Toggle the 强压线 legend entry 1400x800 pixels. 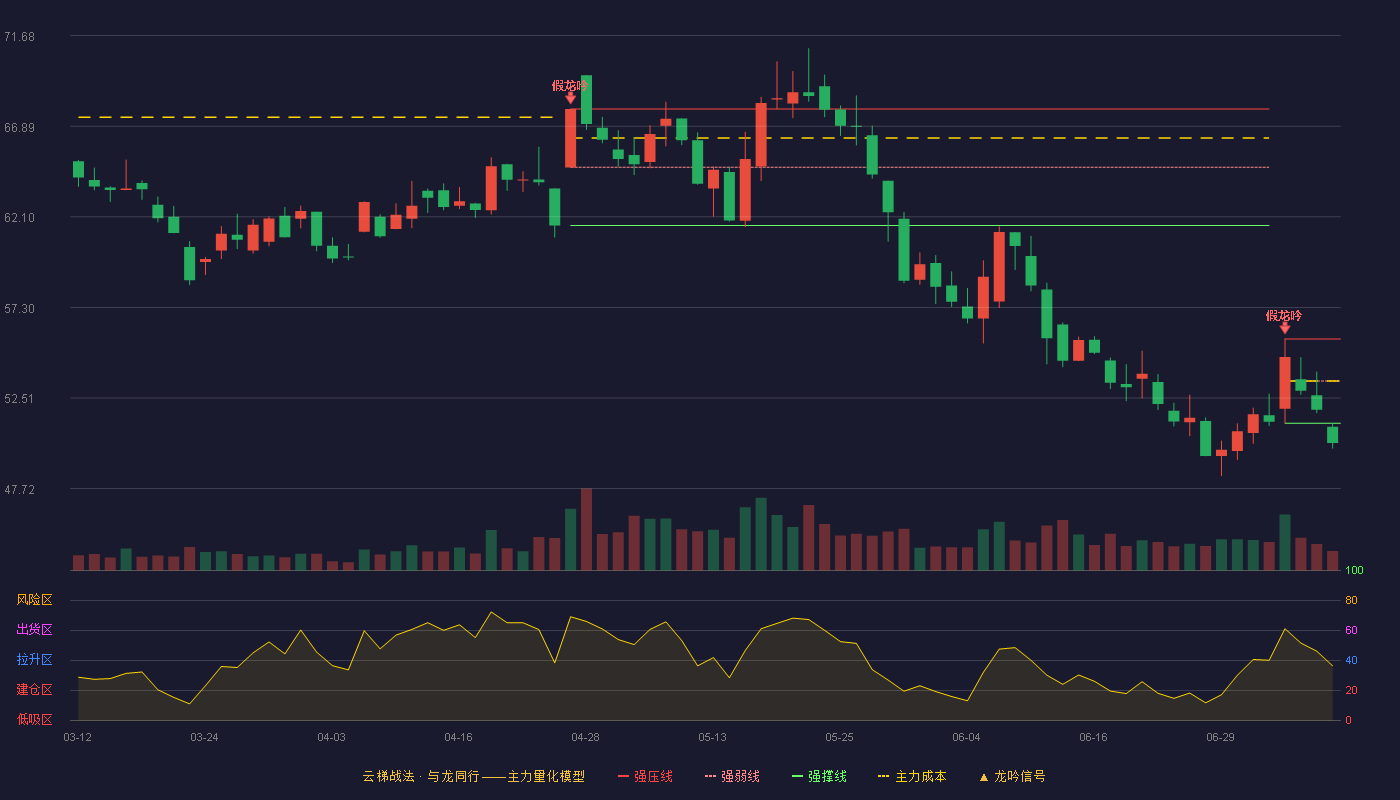645,776
